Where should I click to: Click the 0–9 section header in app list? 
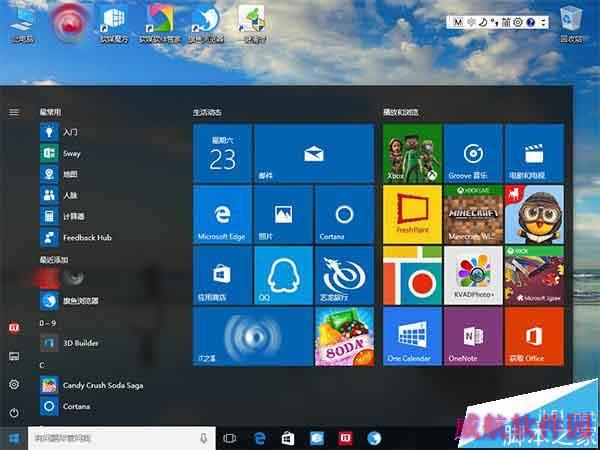(x=47, y=323)
